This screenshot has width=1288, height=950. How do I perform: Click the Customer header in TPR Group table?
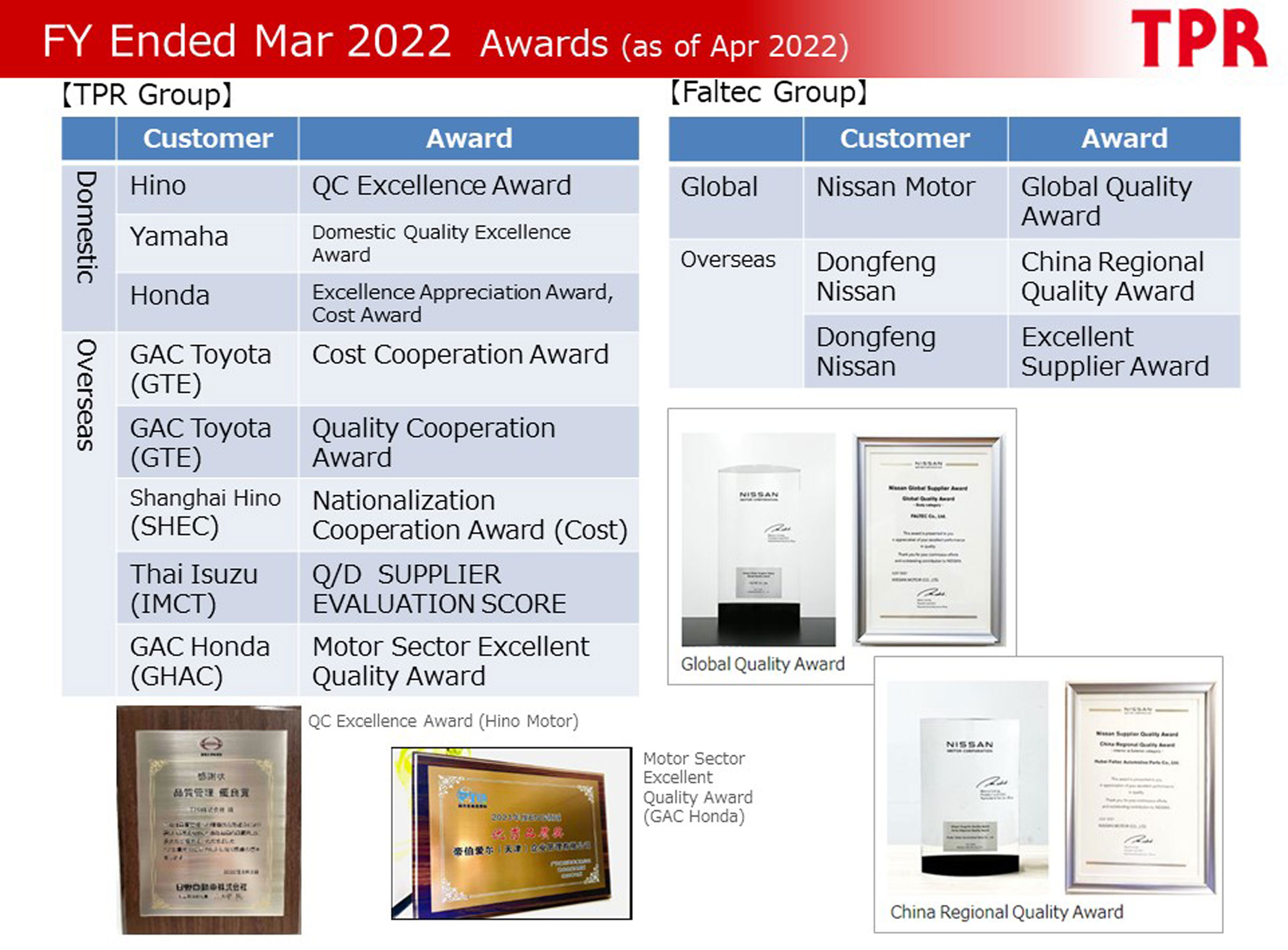tap(207, 139)
